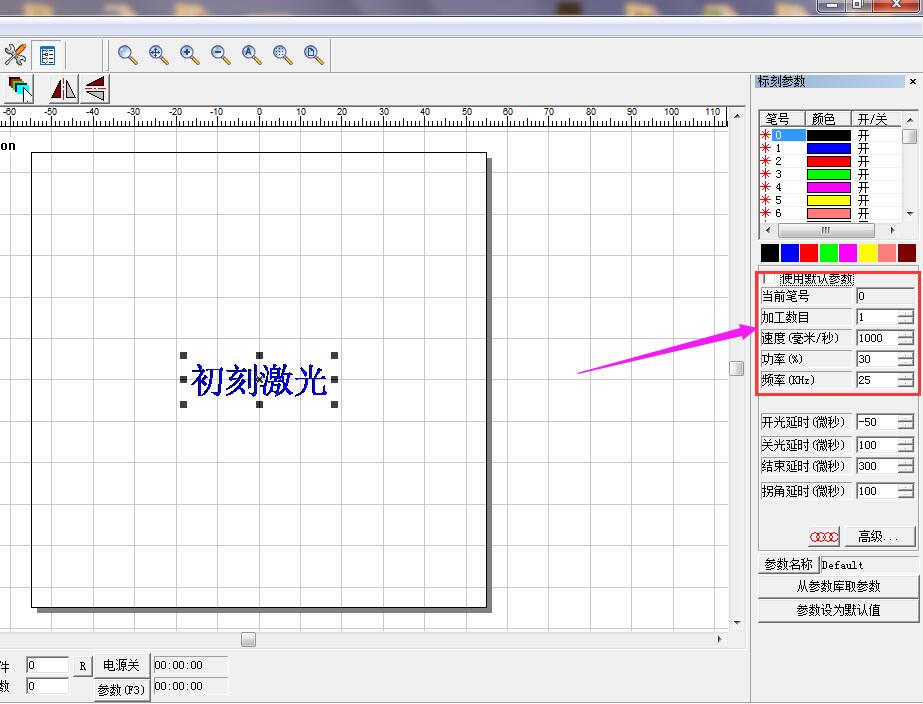
Task: Click the 笔号 column header
Action: [x=777, y=119]
